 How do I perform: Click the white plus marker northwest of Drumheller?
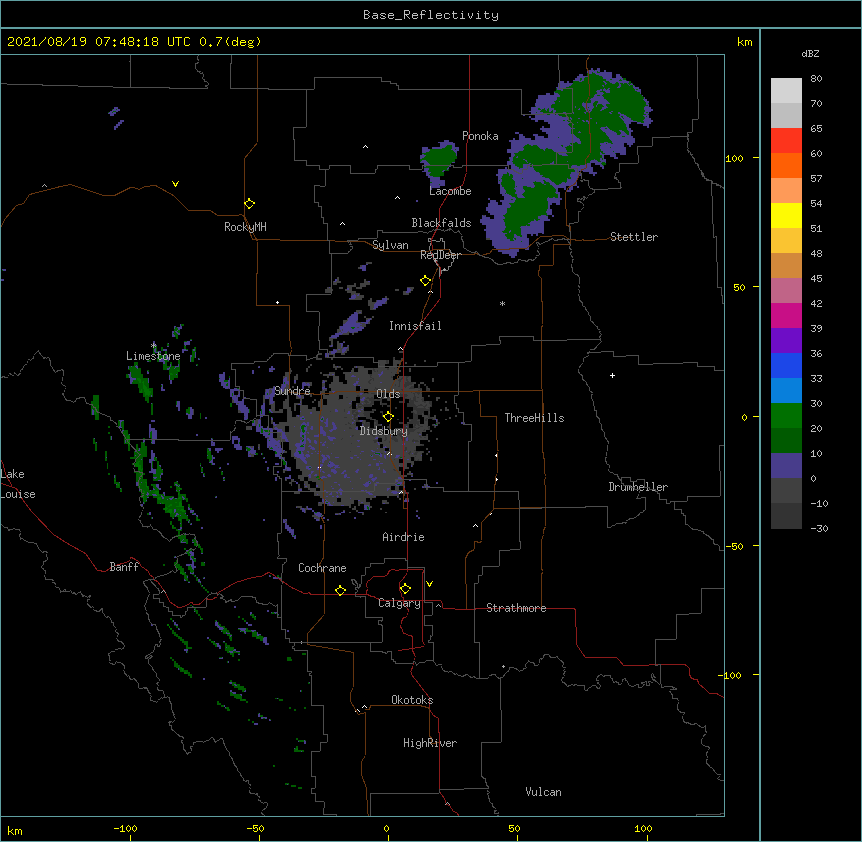click(612, 375)
